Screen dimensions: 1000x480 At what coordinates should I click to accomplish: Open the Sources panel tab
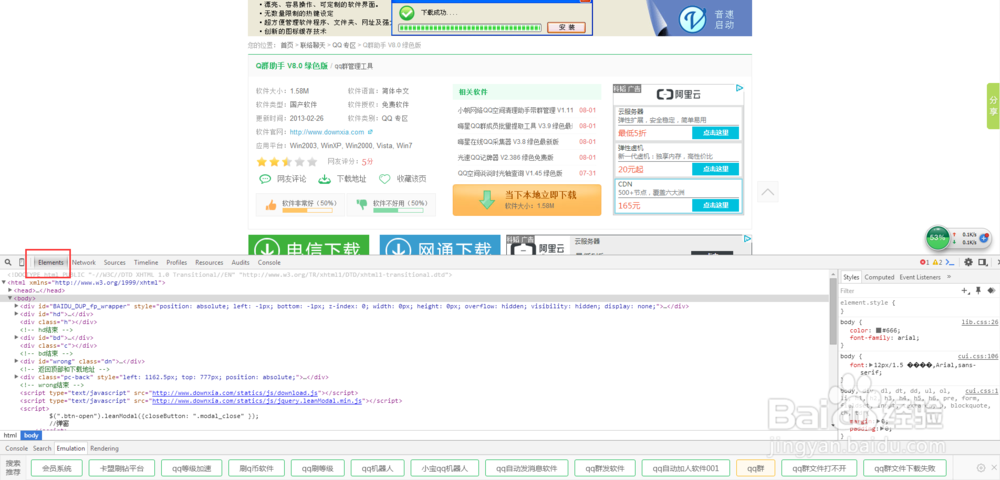(115, 263)
